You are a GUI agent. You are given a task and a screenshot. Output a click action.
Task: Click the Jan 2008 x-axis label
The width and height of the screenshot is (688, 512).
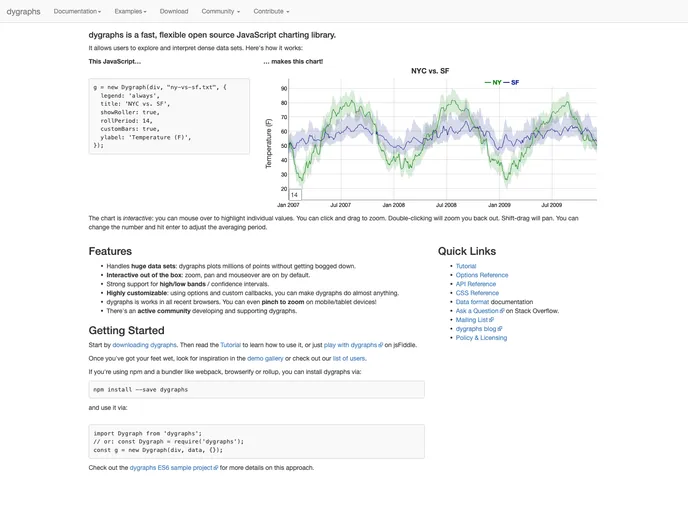click(x=394, y=205)
